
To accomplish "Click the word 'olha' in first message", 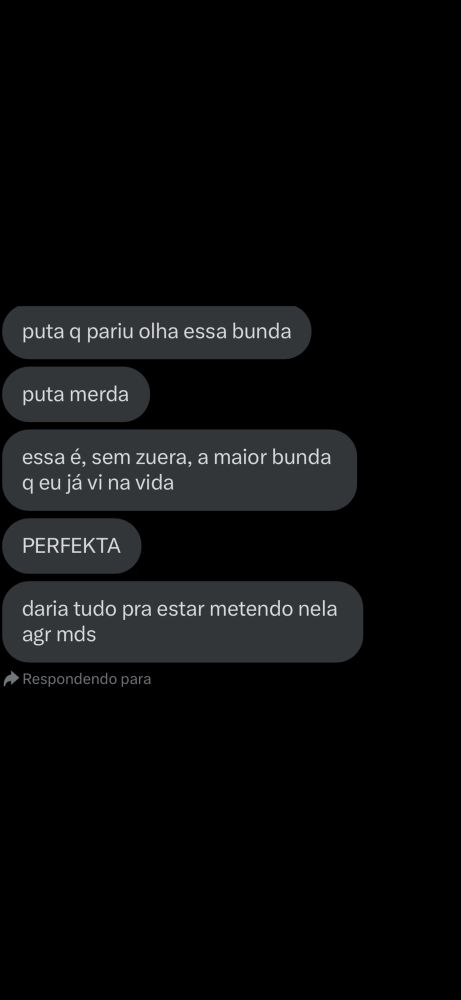I will [202, 332].
